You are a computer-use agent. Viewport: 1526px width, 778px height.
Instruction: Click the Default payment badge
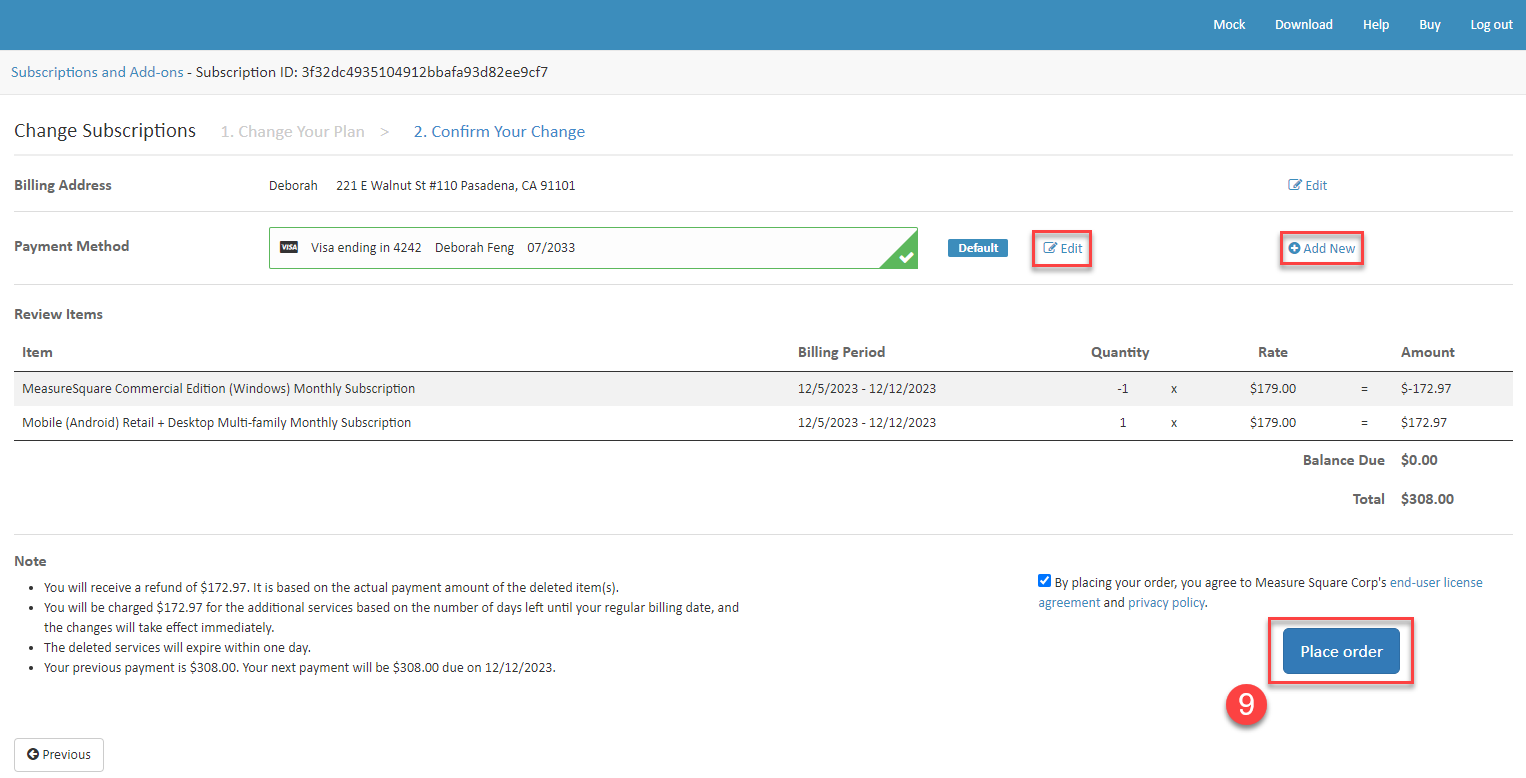[x=978, y=248]
